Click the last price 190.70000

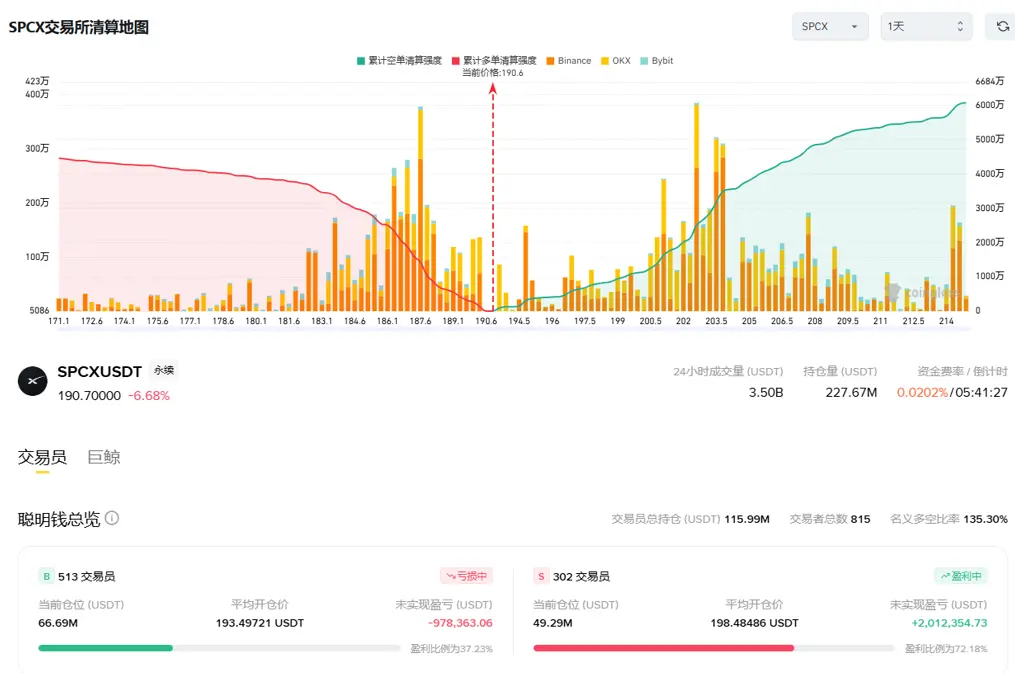click(89, 395)
